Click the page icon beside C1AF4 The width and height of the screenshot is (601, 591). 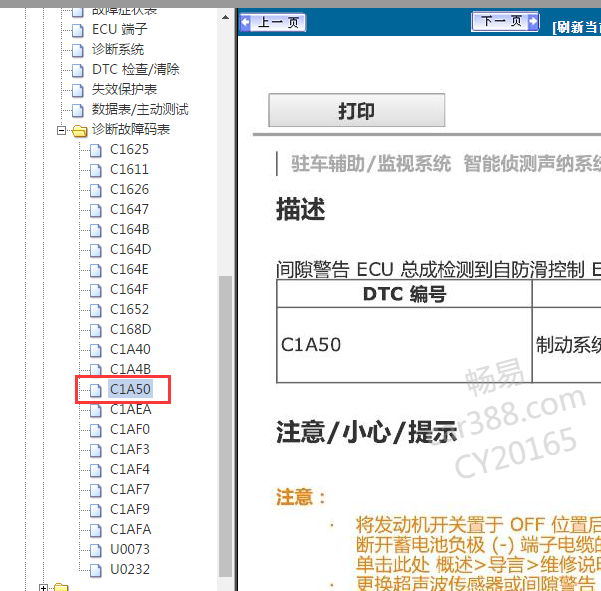tap(96, 470)
